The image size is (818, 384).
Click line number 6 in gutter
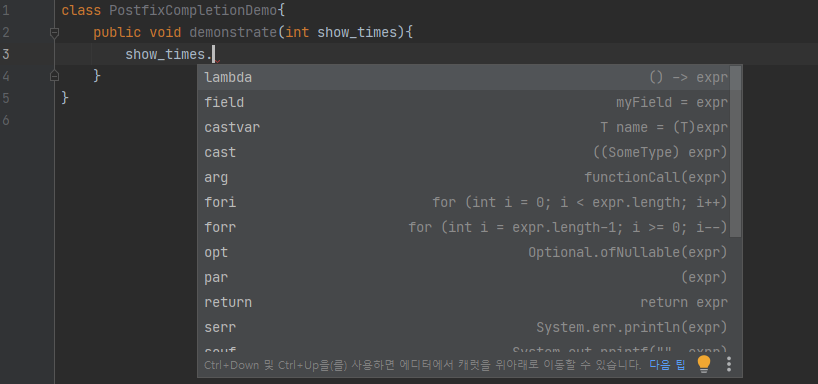[x=6, y=120]
